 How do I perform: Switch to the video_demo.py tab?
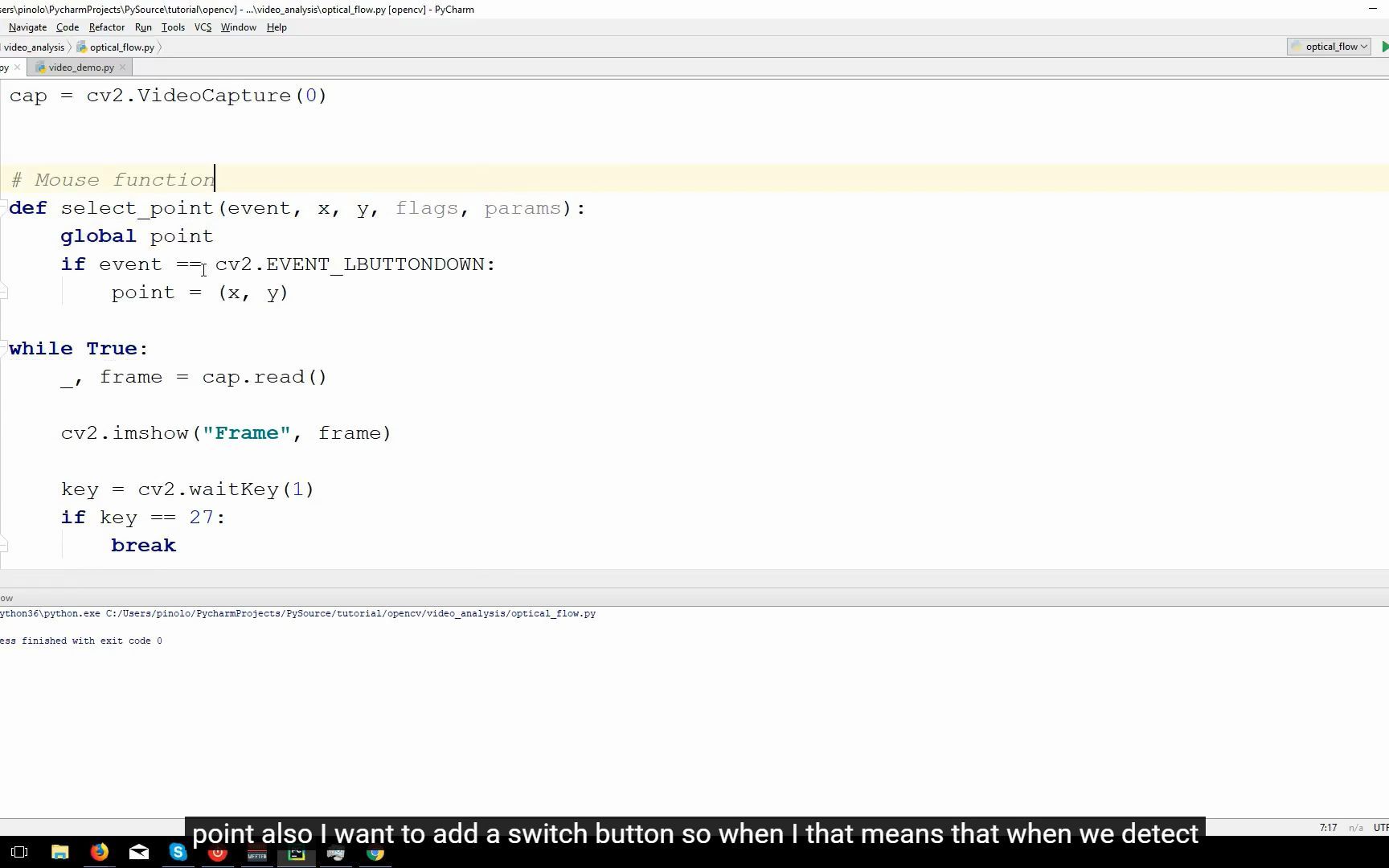[x=79, y=67]
